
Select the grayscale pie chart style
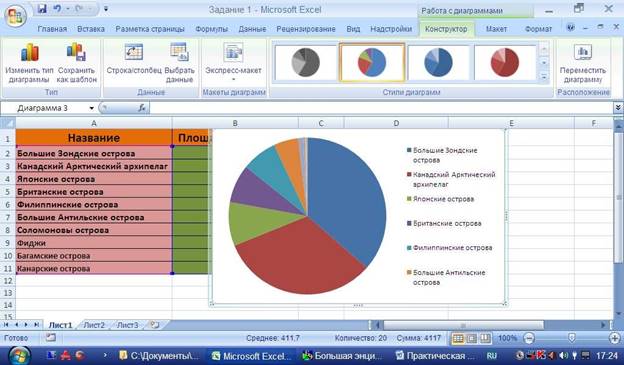(305, 62)
